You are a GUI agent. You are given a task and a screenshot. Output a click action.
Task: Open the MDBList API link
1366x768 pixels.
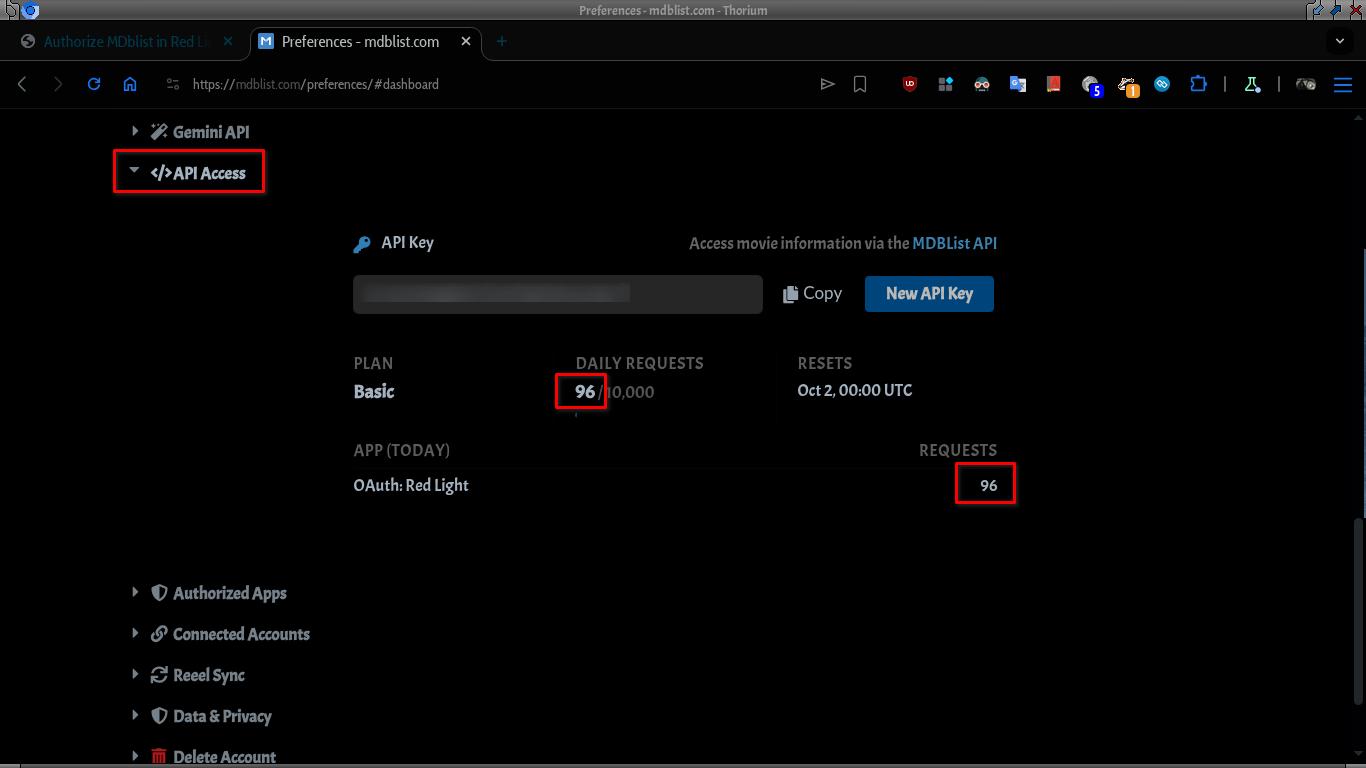(x=954, y=243)
